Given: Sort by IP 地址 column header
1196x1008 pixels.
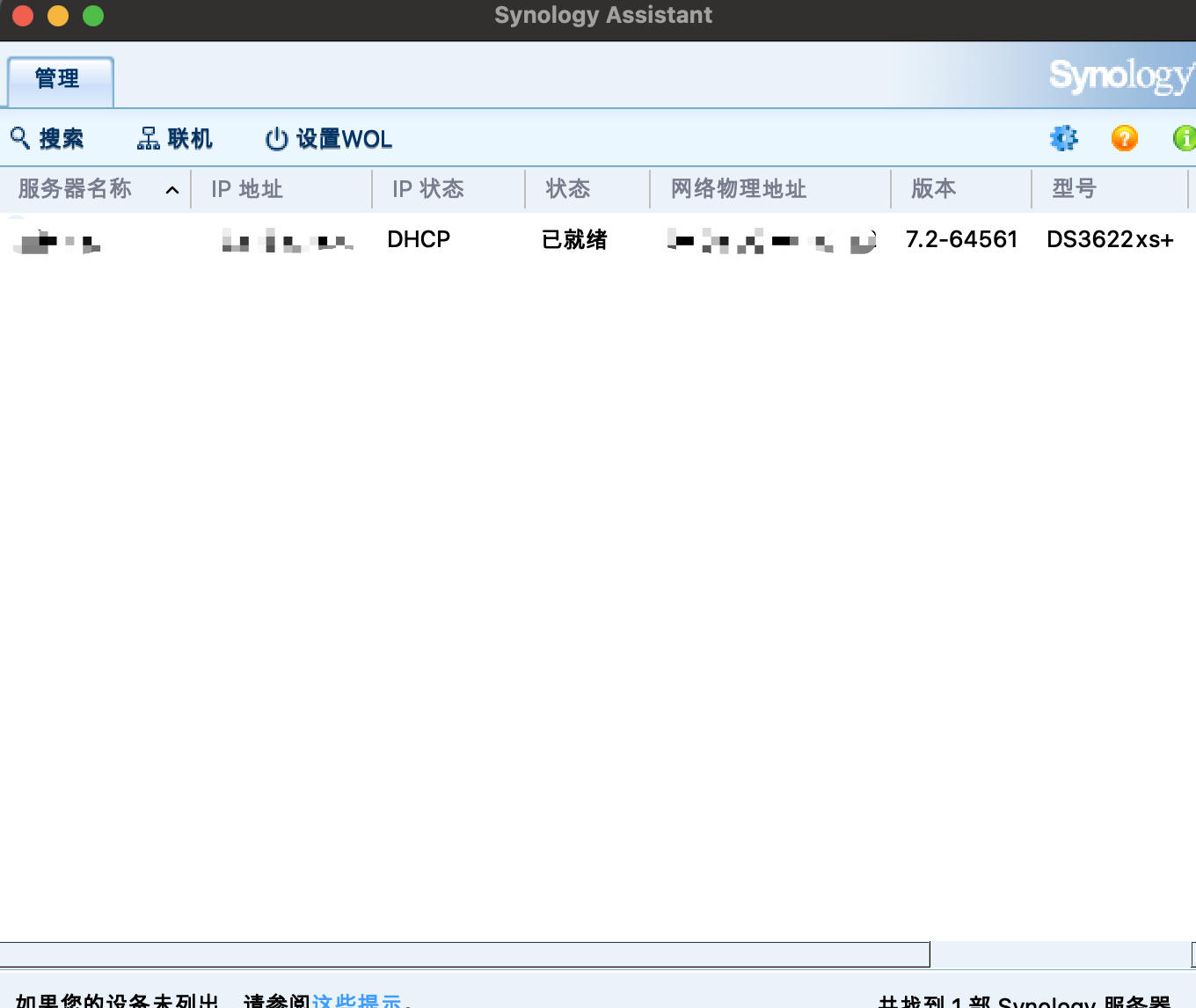Looking at the screenshot, I should 247,189.
